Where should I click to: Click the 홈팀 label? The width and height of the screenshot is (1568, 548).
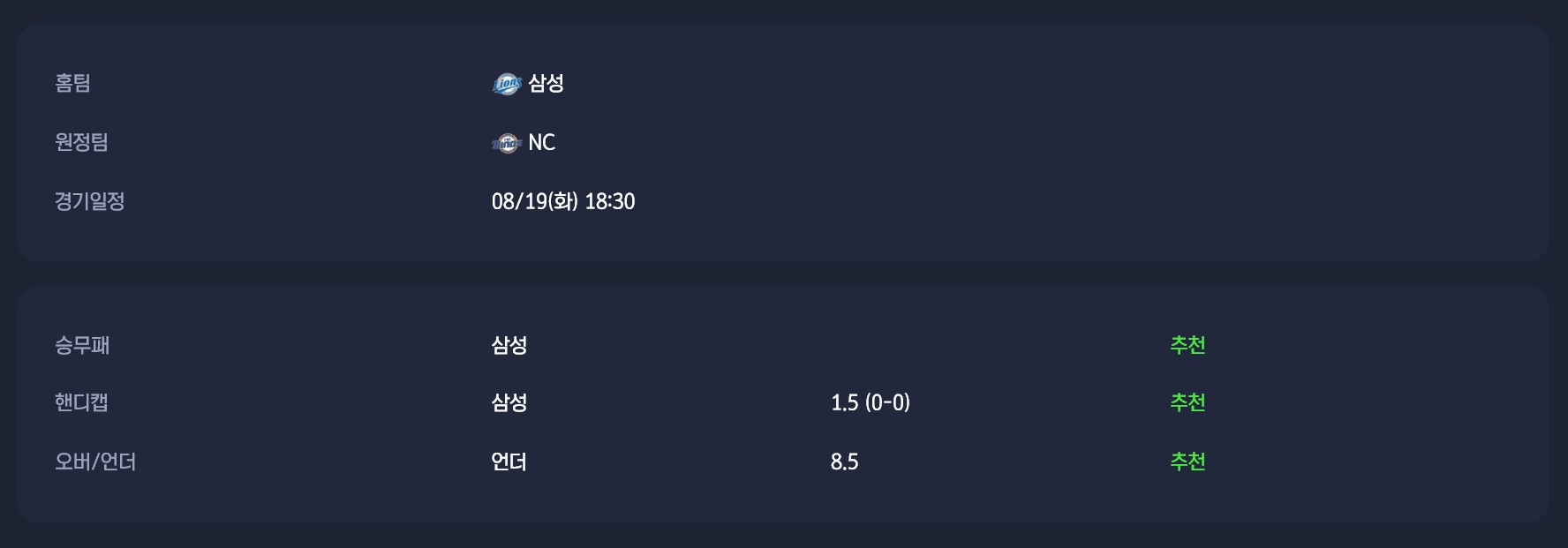click(72, 83)
